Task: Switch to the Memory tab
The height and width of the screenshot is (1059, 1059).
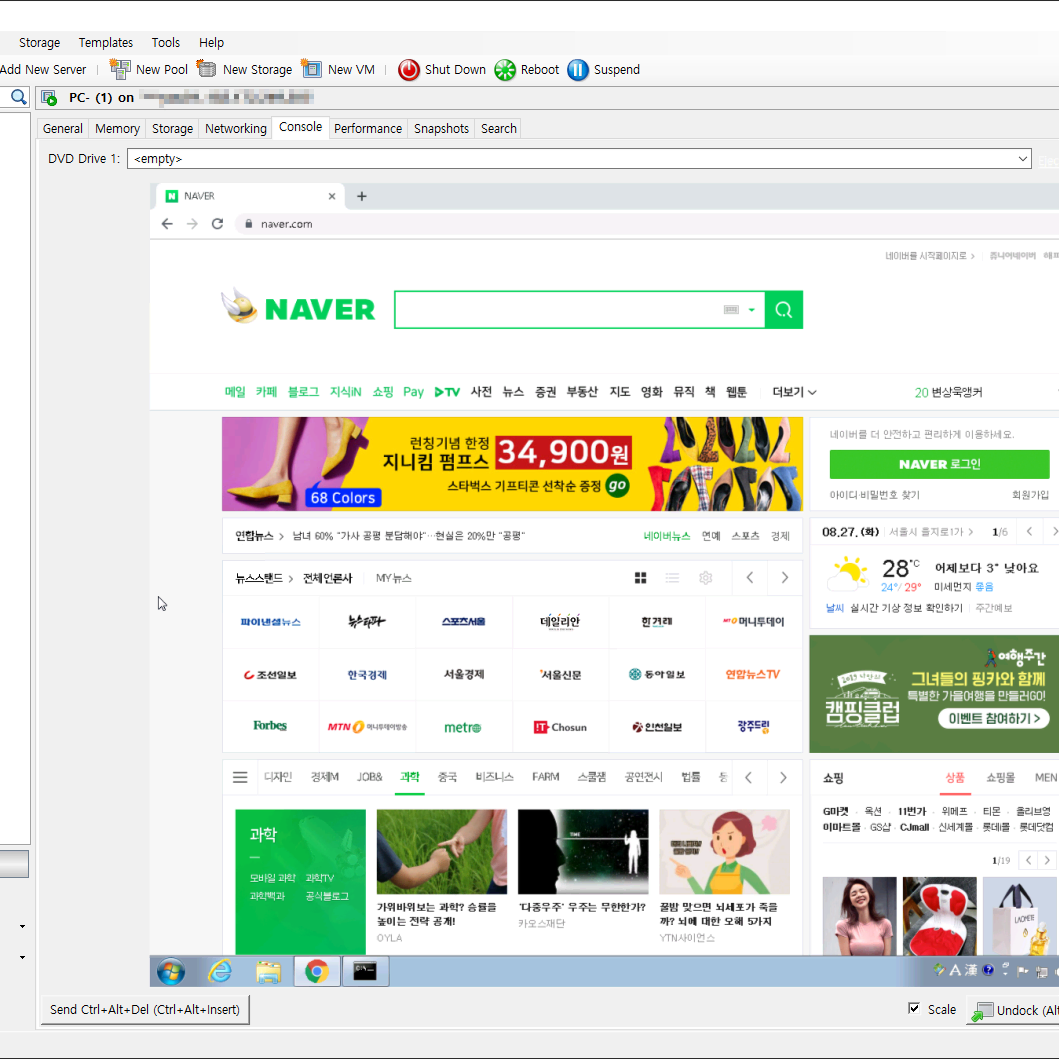Action: click(x=118, y=128)
